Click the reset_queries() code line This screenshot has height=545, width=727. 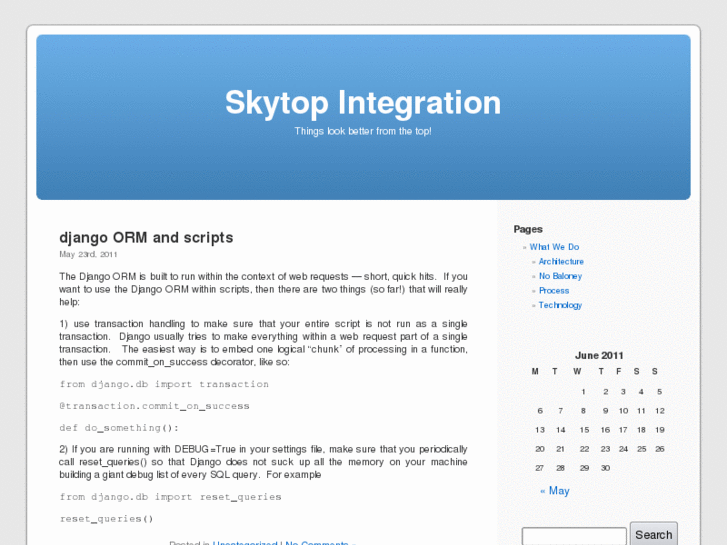tap(106, 519)
